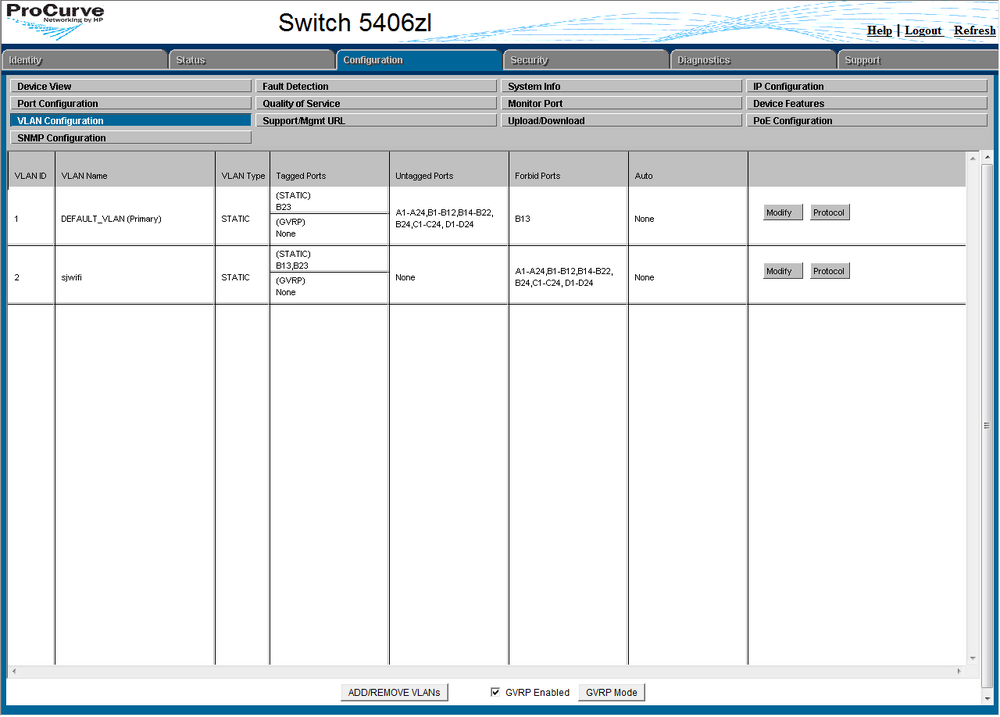Screen dimensions: 1000x717
Task: Open IP Configuration submenu
Action: coord(867,86)
